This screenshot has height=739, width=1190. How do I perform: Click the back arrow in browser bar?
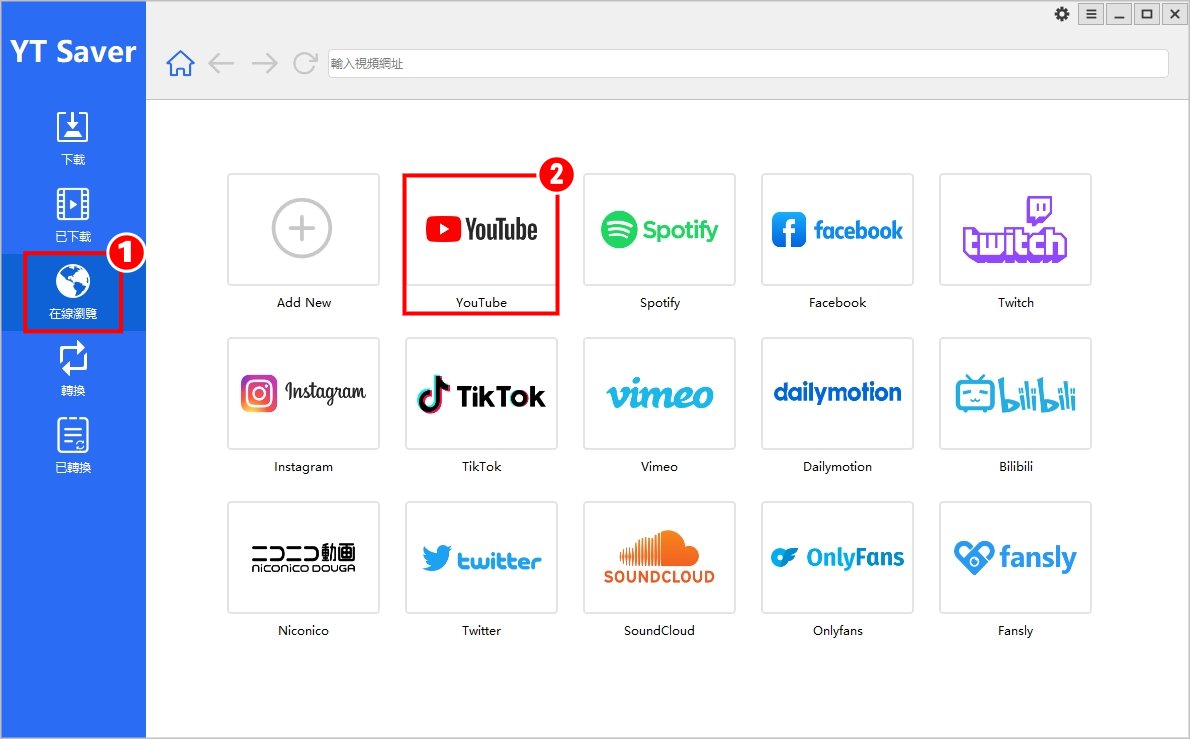point(221,63)
